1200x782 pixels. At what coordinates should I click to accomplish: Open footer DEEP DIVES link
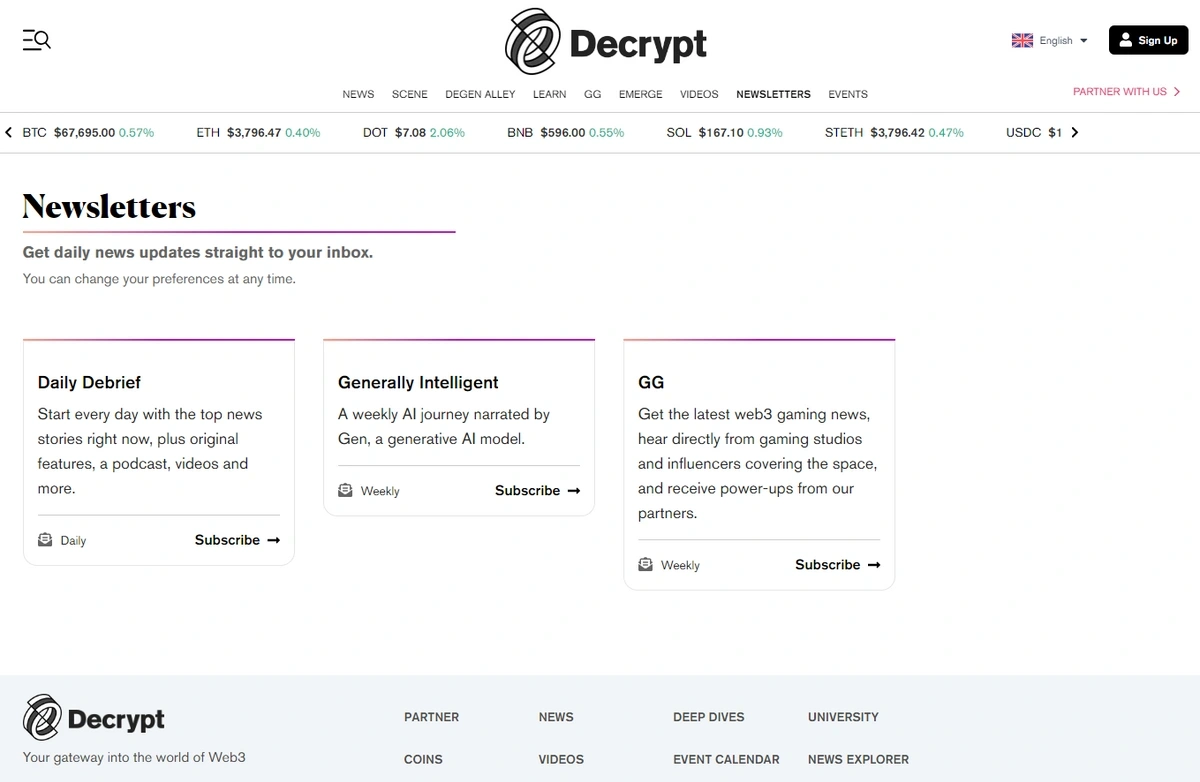tap(709, 717)
